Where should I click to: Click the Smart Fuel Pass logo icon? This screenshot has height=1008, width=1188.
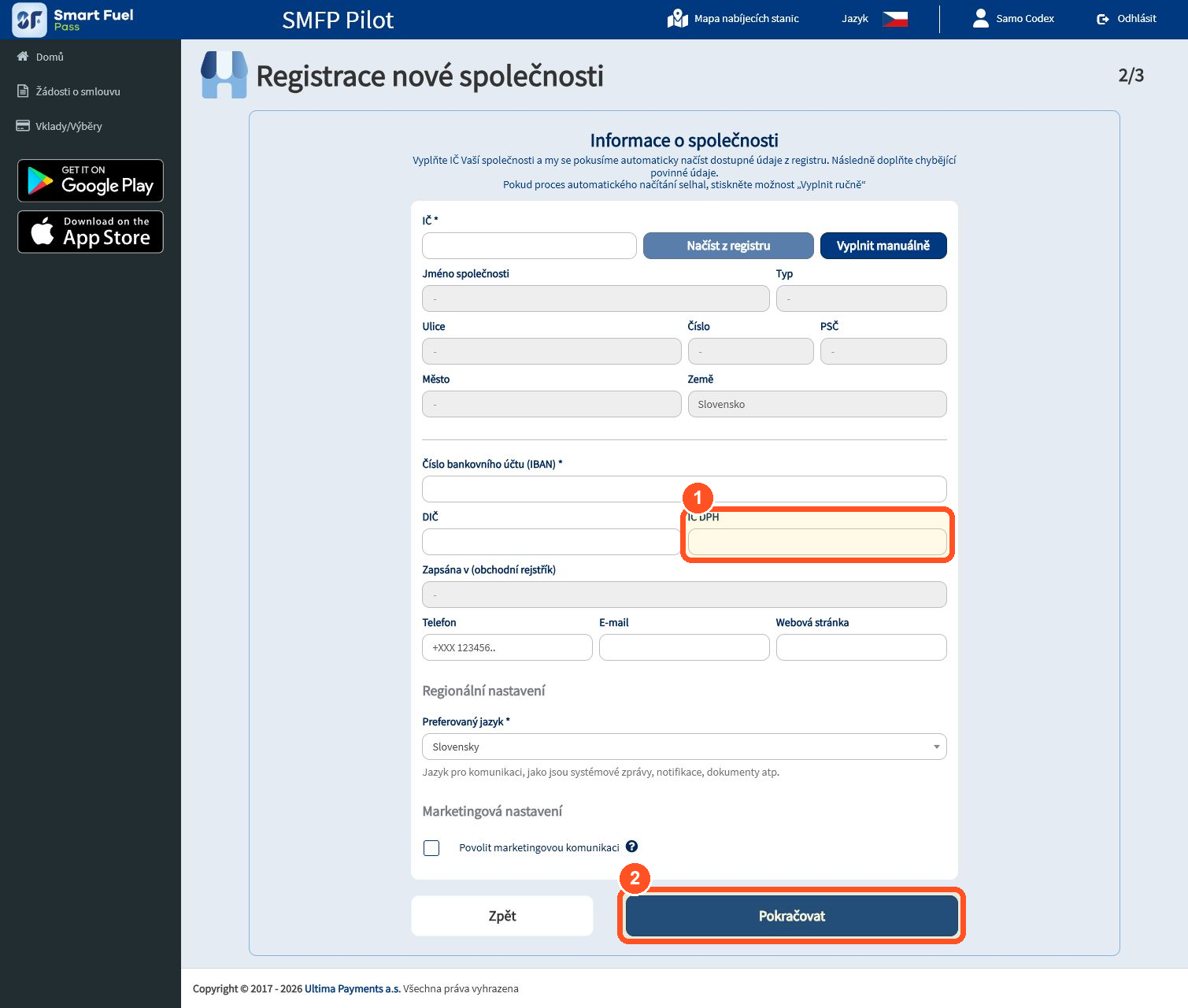[30, 20]
